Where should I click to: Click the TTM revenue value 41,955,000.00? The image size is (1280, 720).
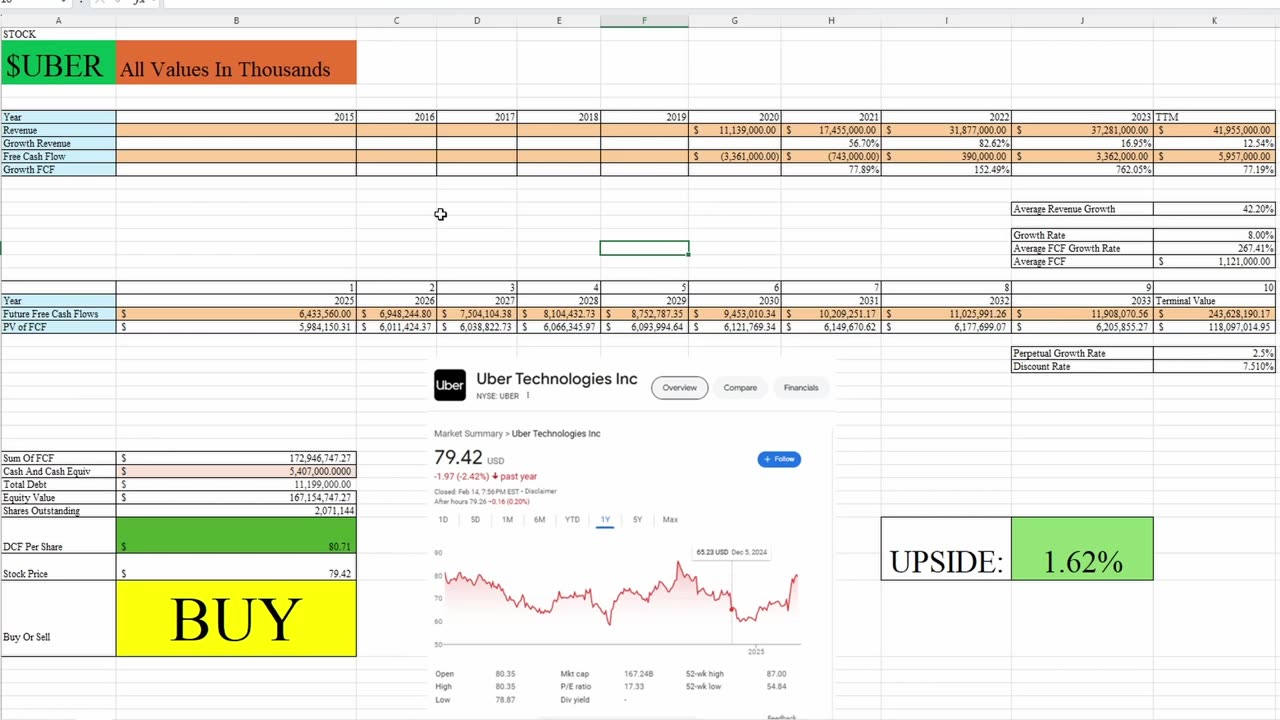point(1214,130)
